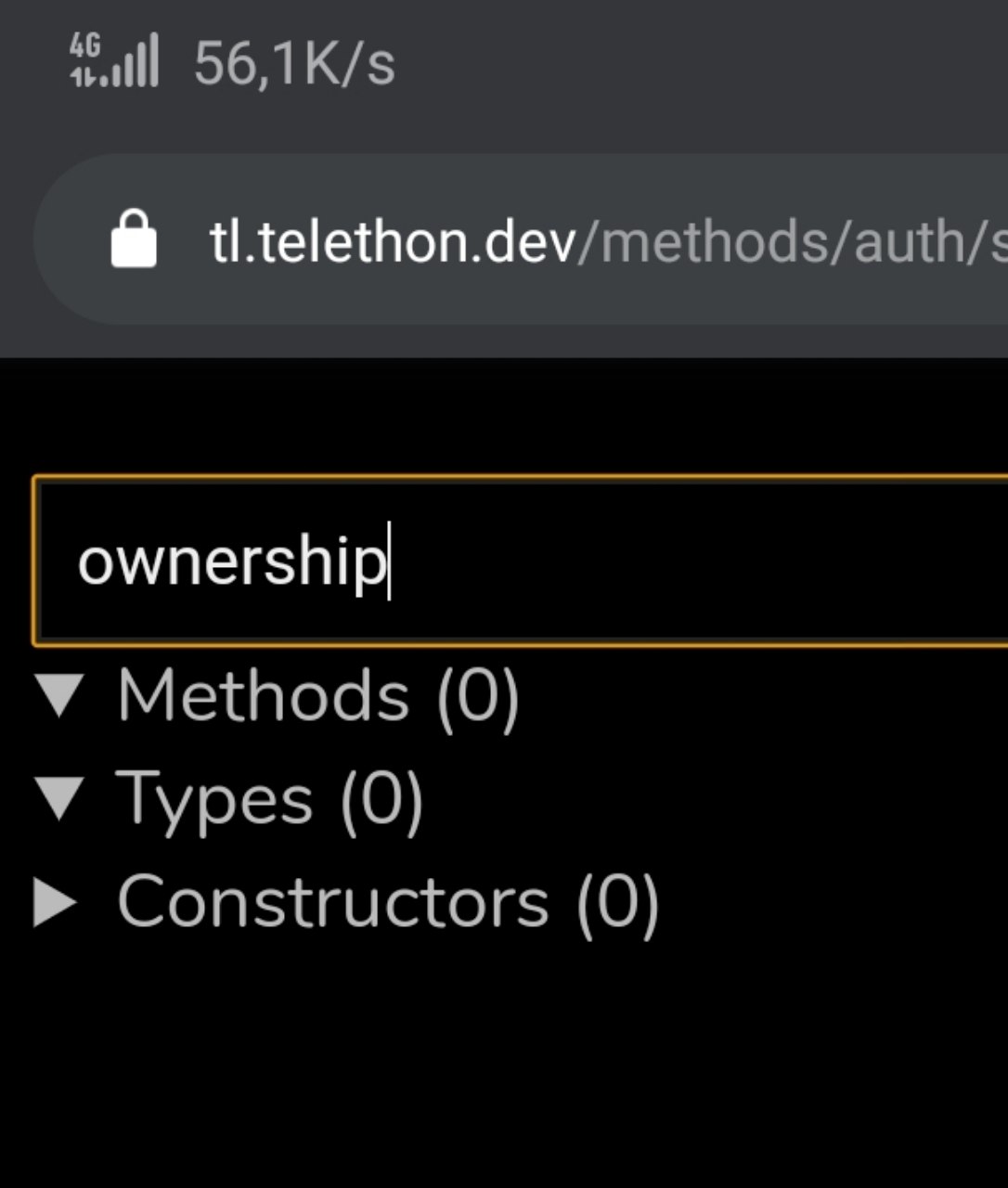Collapse the Types section triangle
The height and width of the screenshot is (1188, 1008).
59,799
